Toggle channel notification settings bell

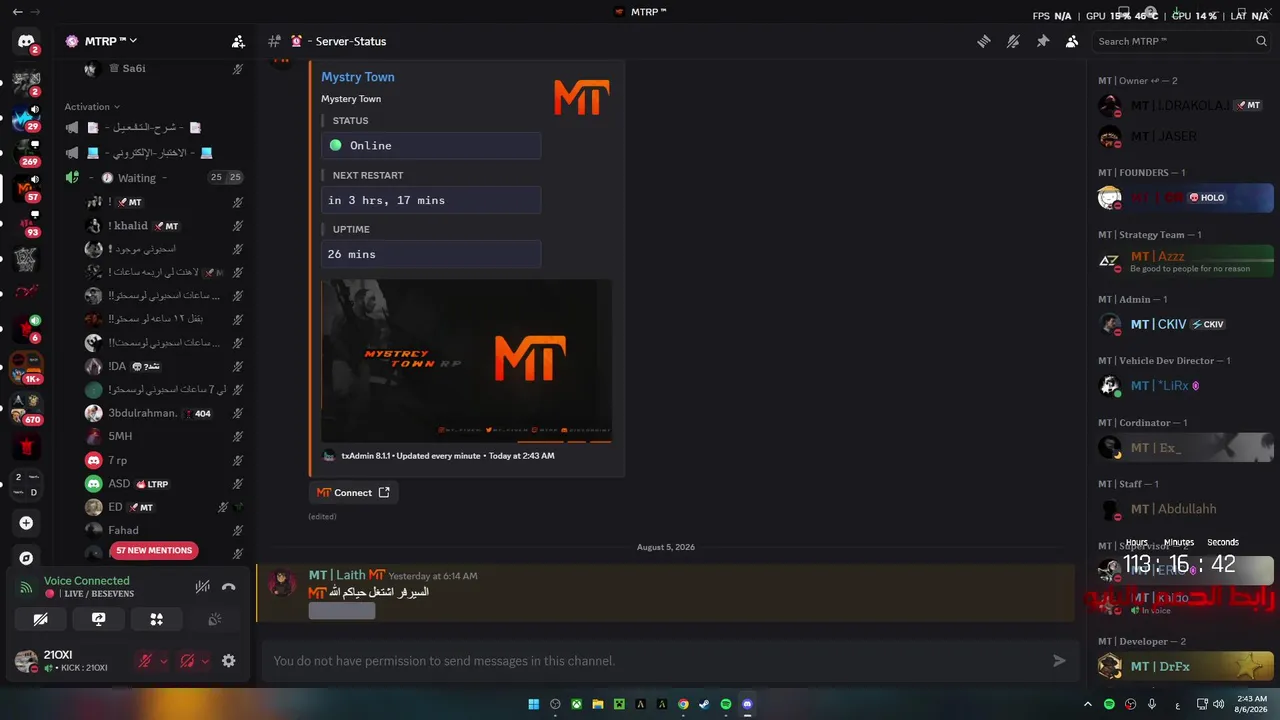coord(1013,41)
